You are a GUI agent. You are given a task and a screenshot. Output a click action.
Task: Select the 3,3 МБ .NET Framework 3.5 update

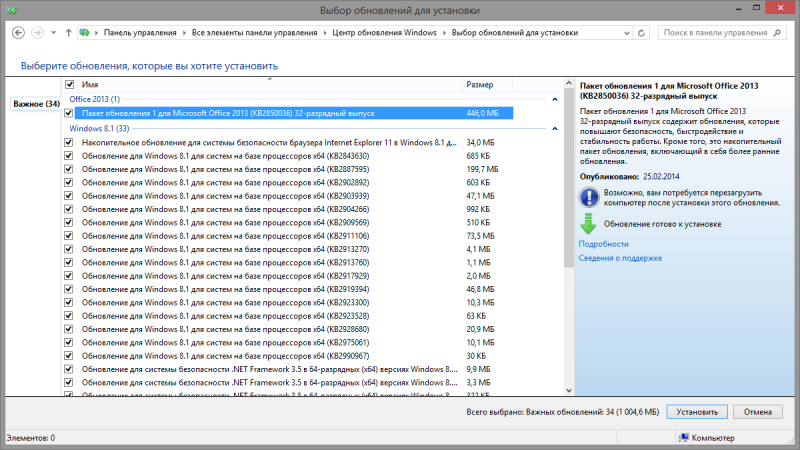[x=288, y=382]
